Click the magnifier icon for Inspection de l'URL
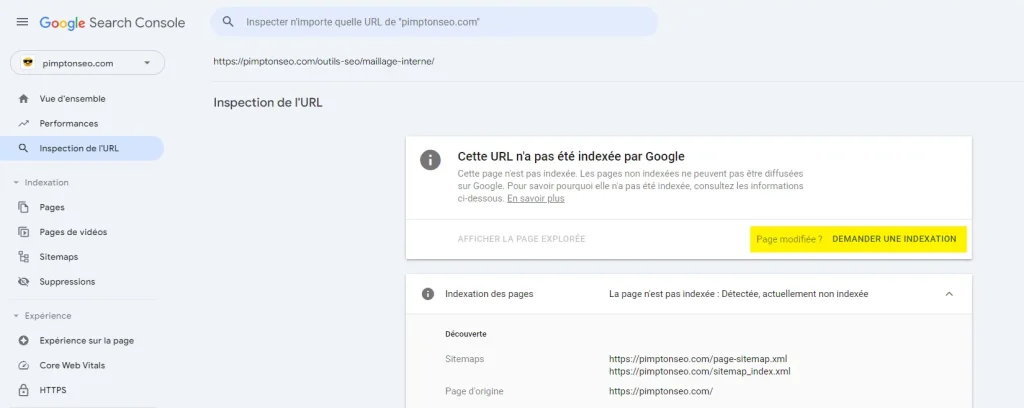This screenshot has width=1024, height=408. (x=24, y=148)
